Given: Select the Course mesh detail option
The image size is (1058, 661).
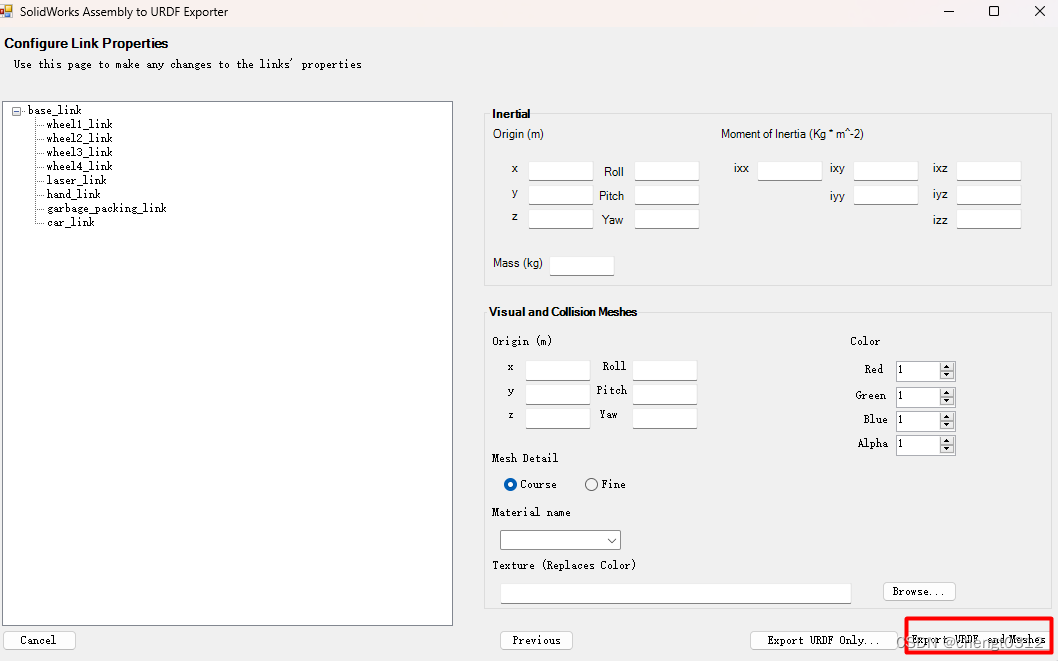Looking at the screenshot, I should (510, 484).
